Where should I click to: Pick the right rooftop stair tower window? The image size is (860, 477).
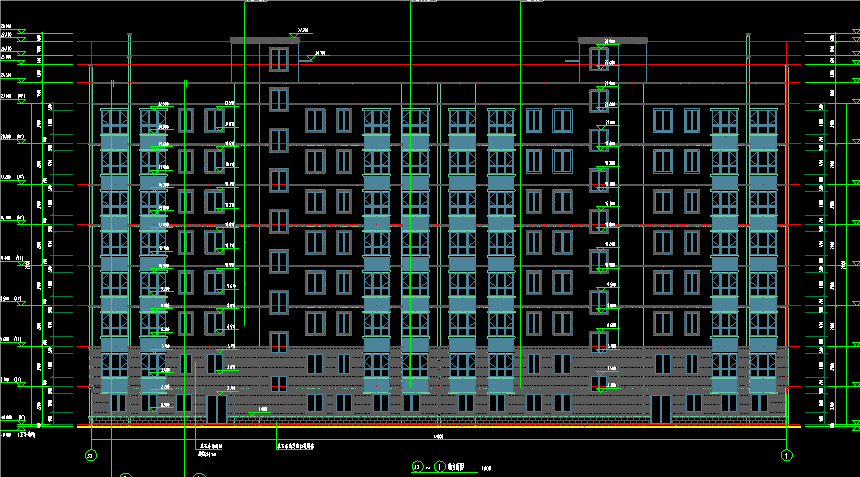pos(598,59)
